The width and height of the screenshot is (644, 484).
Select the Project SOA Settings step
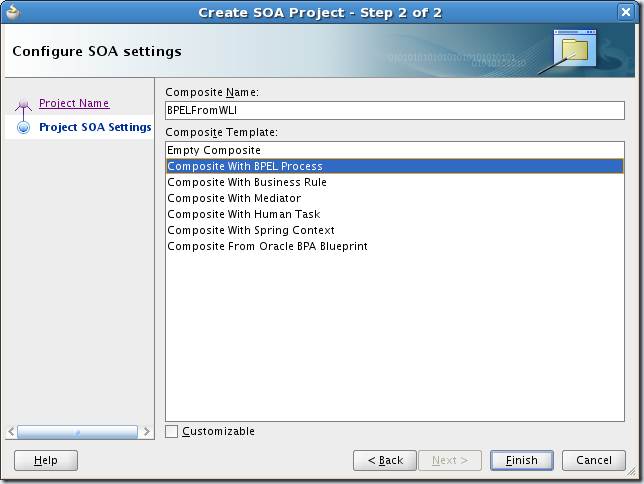tap(95, 127)
